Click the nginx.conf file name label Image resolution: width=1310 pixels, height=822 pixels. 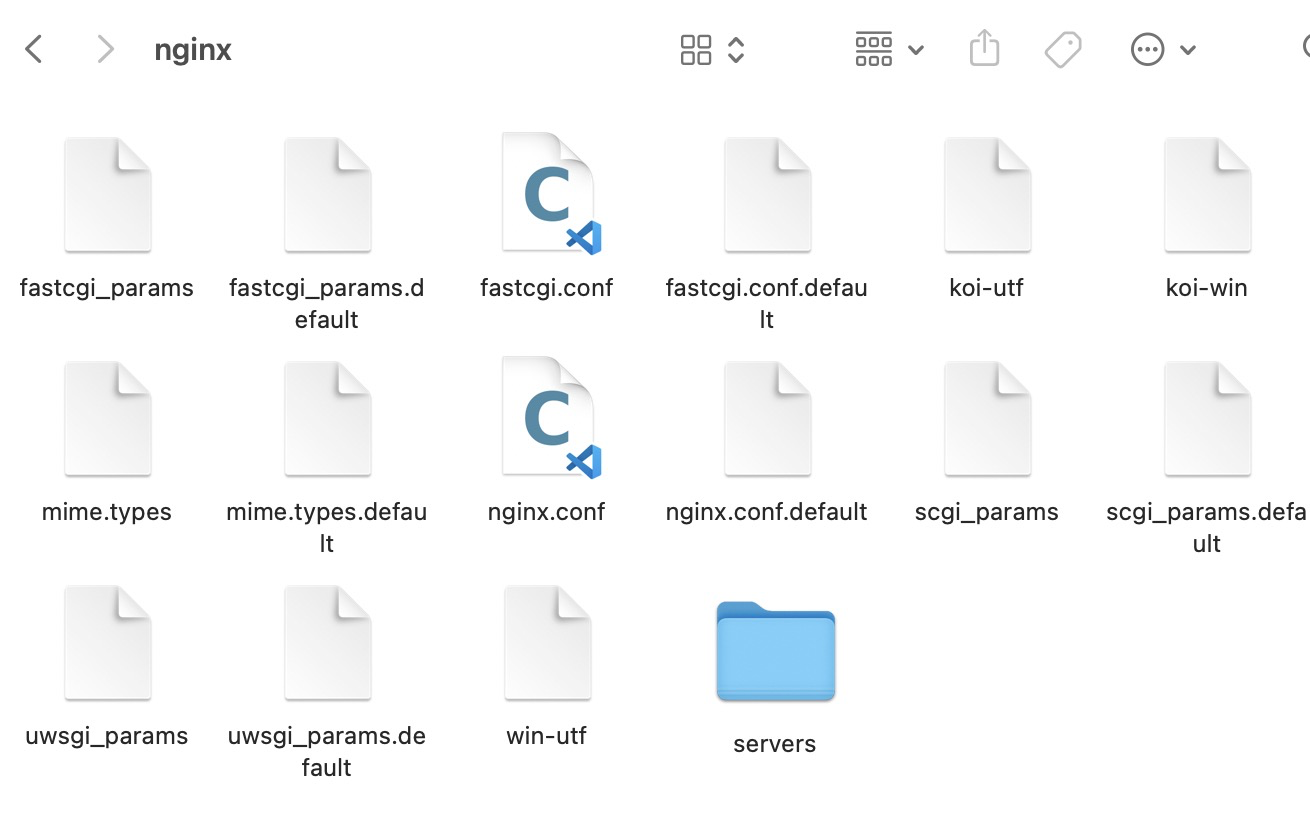click(547, 513)
